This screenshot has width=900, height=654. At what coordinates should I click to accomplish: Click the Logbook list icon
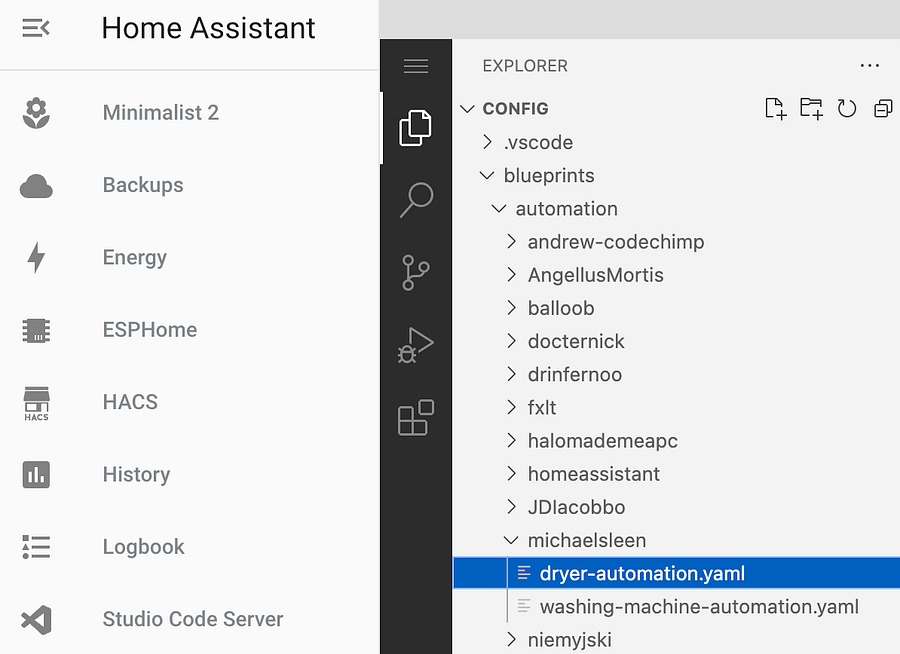tap(36, 547)
